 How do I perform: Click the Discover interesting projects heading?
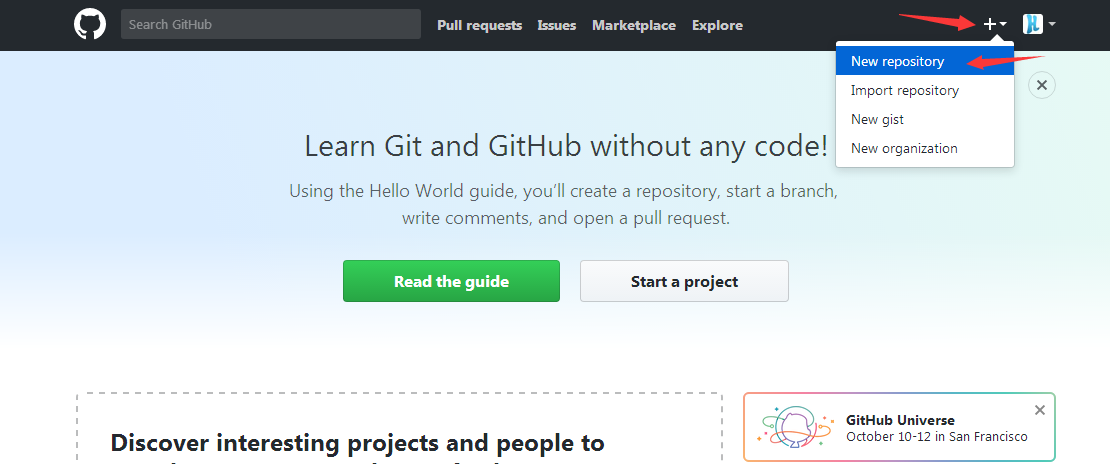(357, 443)
